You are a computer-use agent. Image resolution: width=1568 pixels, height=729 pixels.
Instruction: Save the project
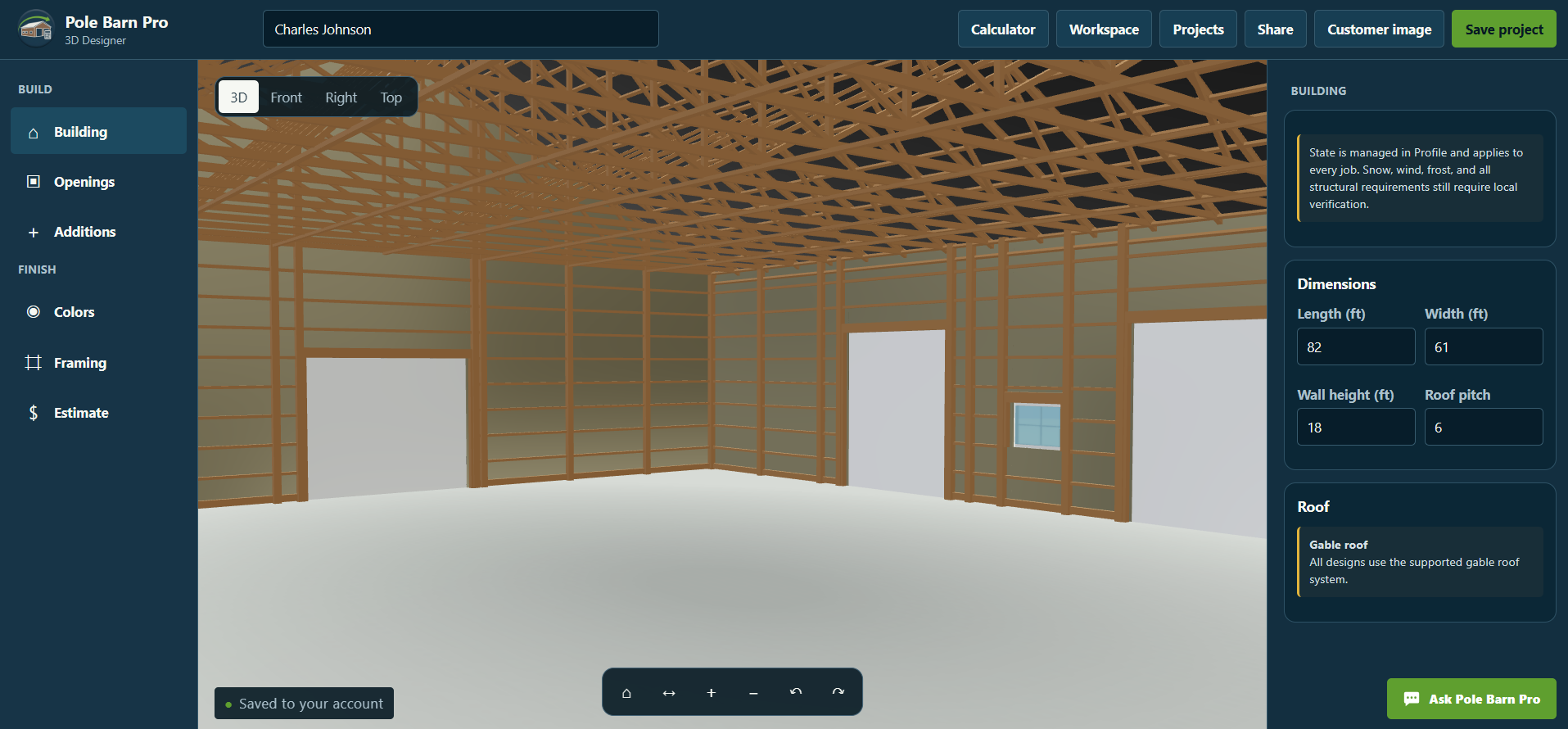[x=1504, y=29]
